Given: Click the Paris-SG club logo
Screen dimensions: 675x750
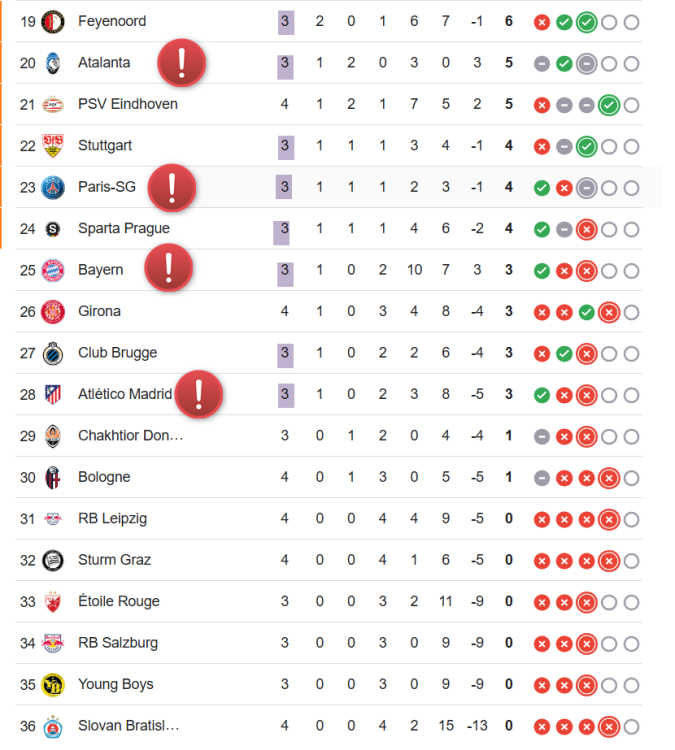Looking at the screenshot, I should [53, 188].
